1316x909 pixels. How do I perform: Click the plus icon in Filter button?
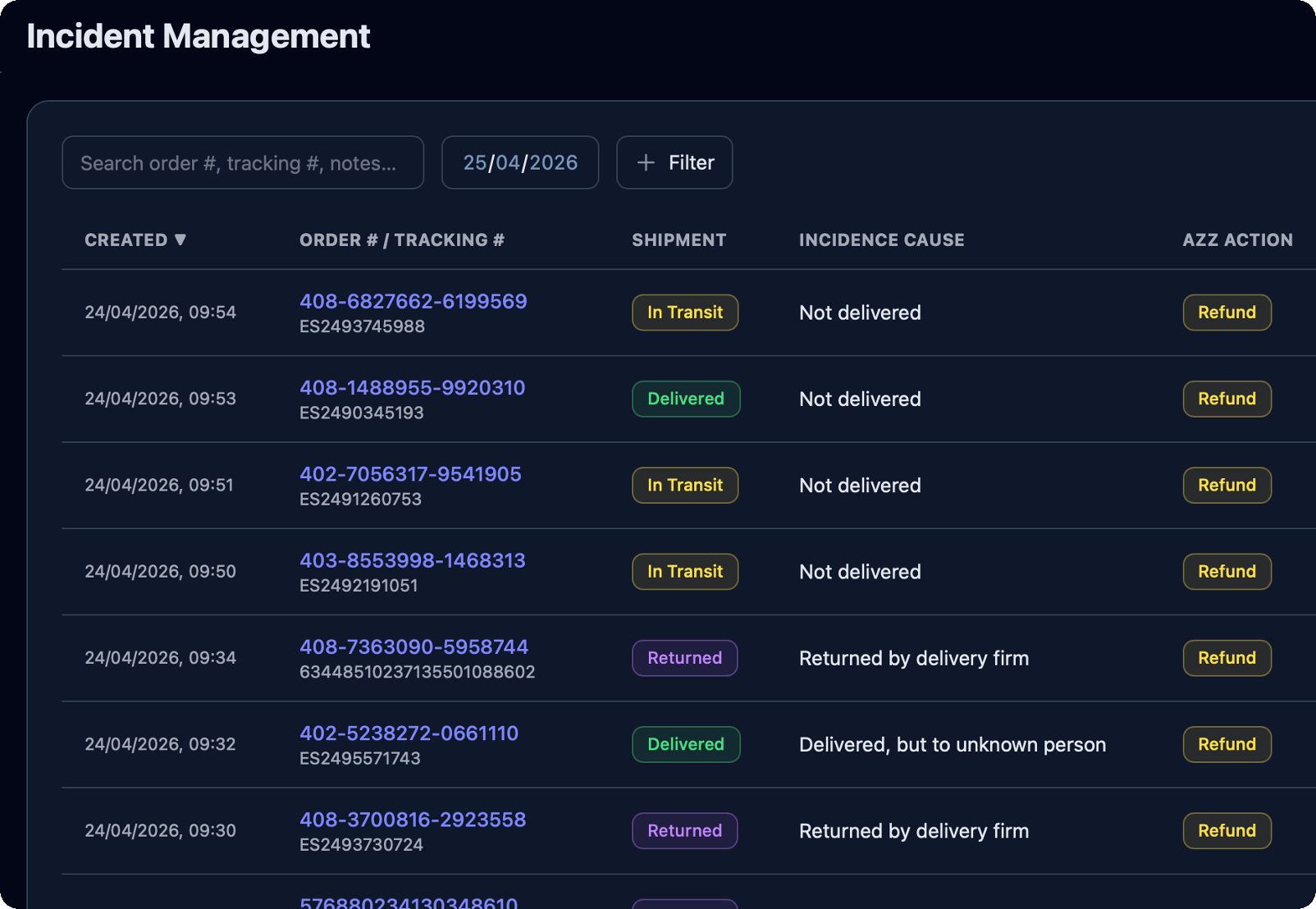[x=647, y=162]
